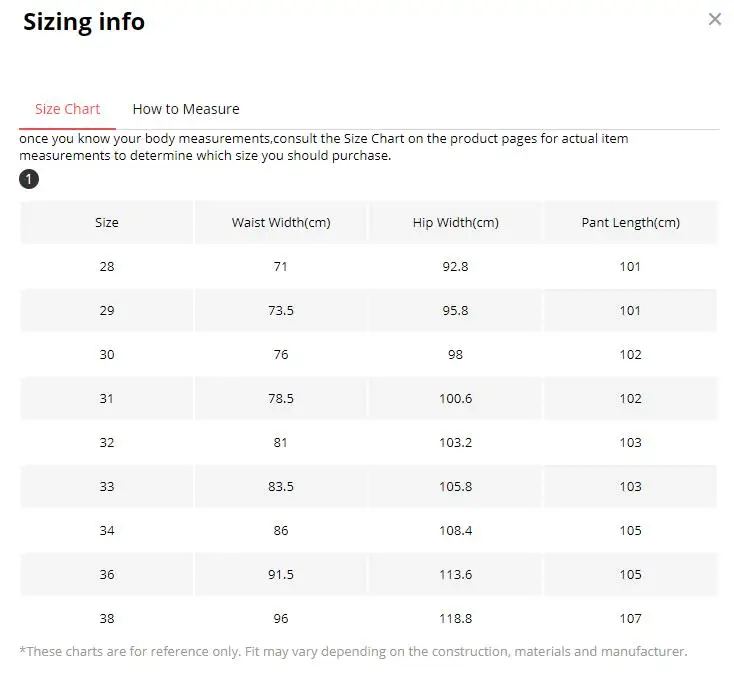Select size 31 in the Size column
The image size is (734, 697).
coord(107,398)
